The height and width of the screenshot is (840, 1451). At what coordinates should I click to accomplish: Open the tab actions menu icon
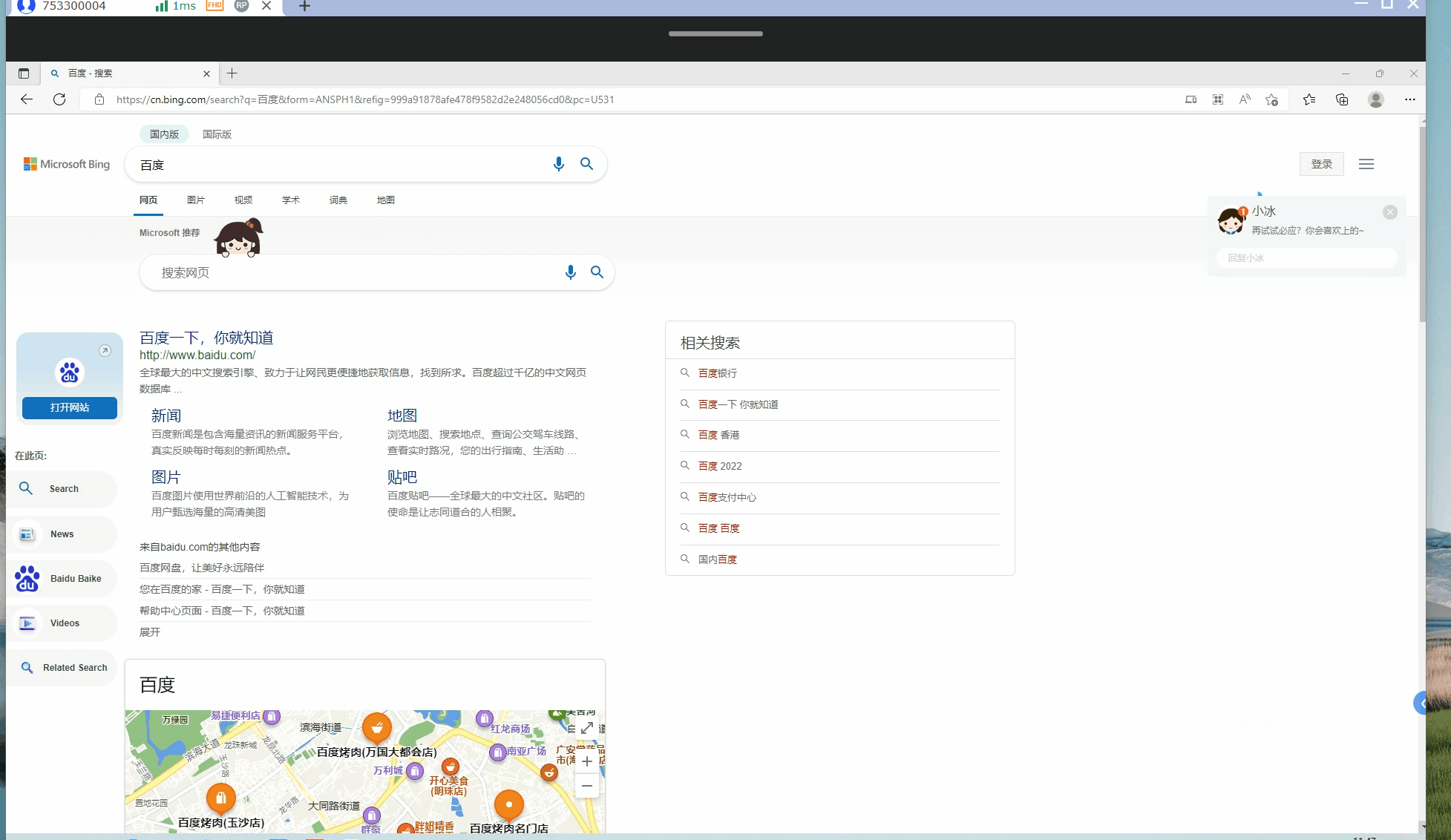coord(24,73)
